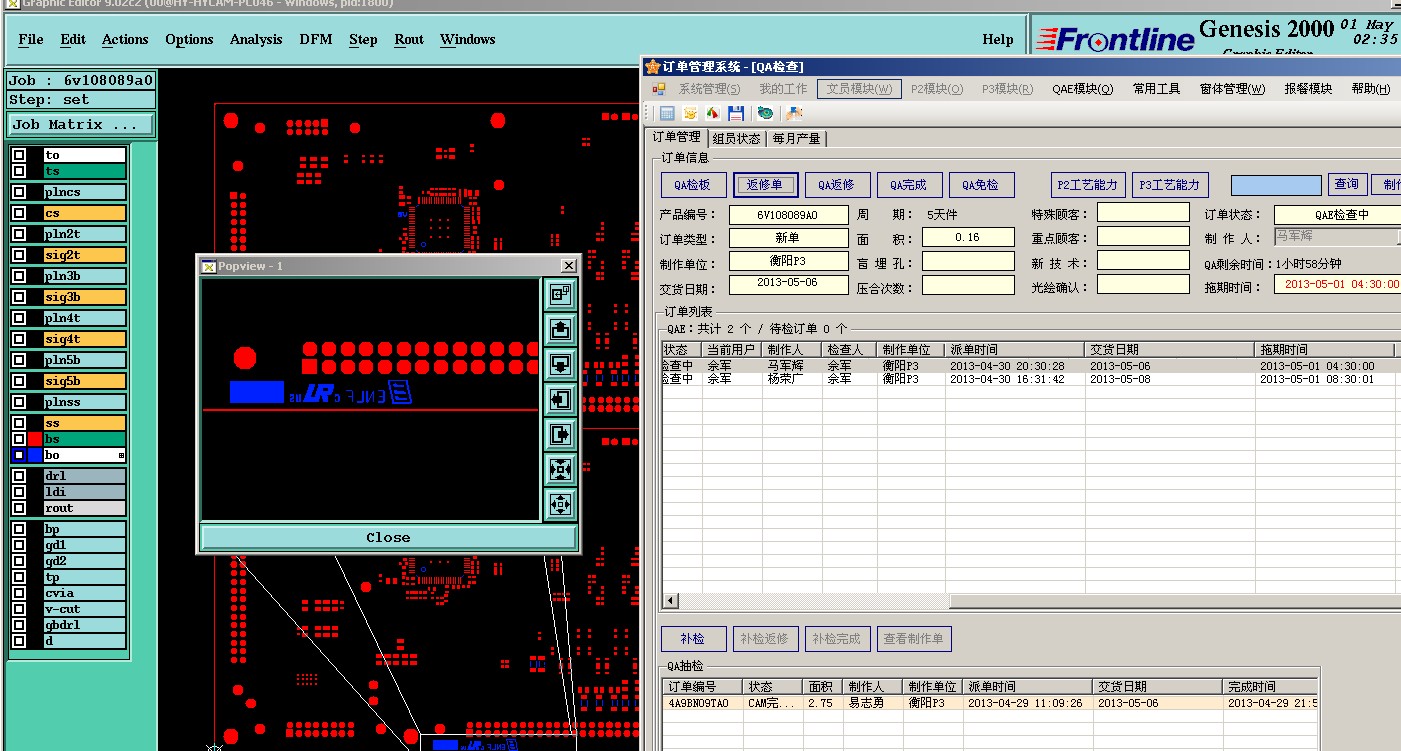Screen dimensions: 1401x751
Task: Click the 派单时间 column header in order list
Action: pos(1014,350)
